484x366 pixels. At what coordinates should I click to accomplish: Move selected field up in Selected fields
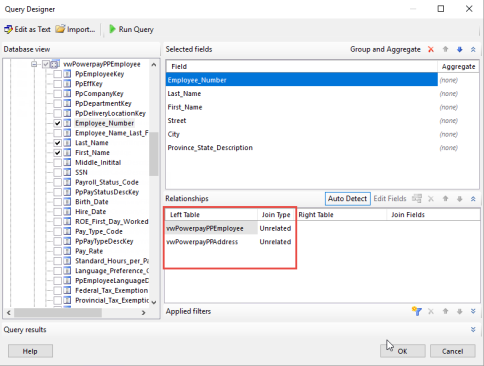pyautogui.click(x=445, y=49)
